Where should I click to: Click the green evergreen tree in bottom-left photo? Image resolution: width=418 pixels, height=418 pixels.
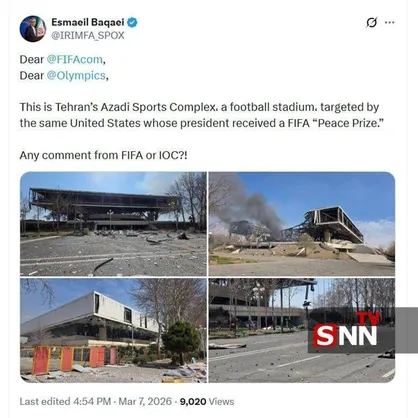pos(182,342)
